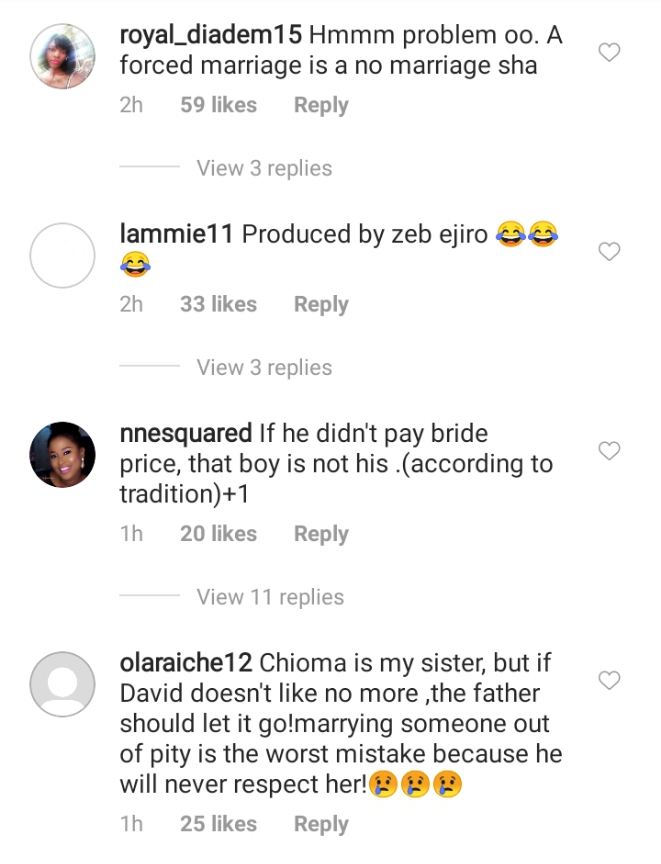The image size is (661, 864).
Task: Open nnesquared's profile photo
Action: click(62, 455)
